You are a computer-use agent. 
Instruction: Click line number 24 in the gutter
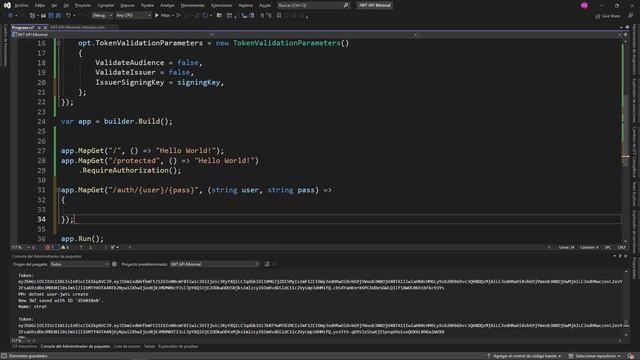point(41,121)
